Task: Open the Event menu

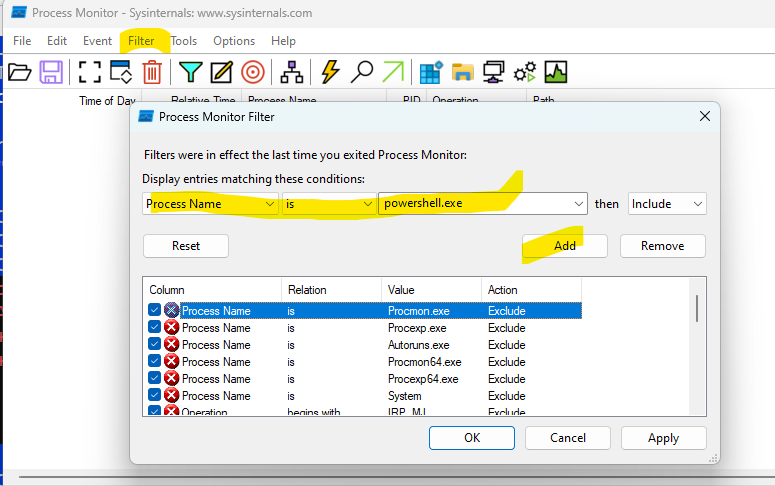Action: coord(97,41)
